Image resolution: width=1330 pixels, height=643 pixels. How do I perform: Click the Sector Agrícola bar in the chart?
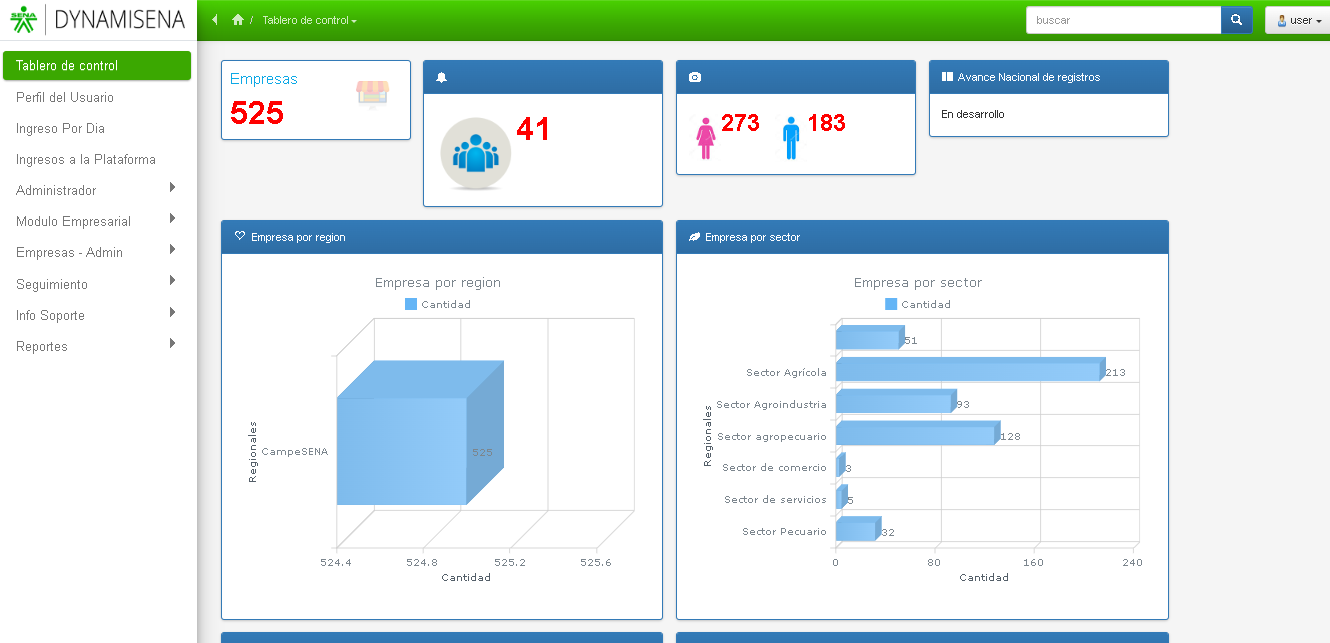point(967,371)
